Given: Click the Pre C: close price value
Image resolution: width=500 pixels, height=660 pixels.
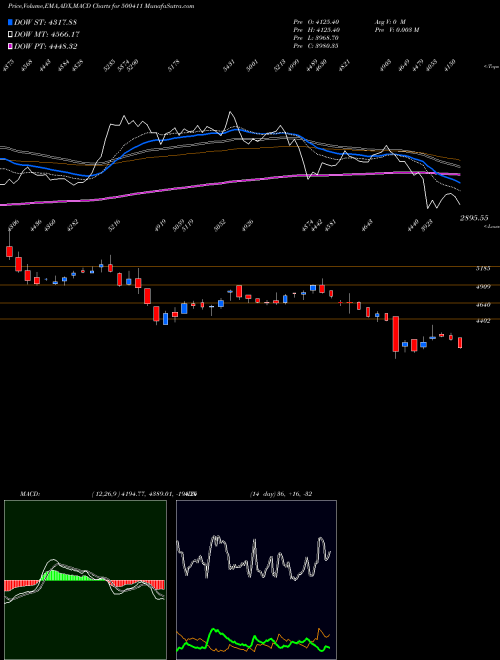Looking at the screenshot, I should [x=316, y=46].
